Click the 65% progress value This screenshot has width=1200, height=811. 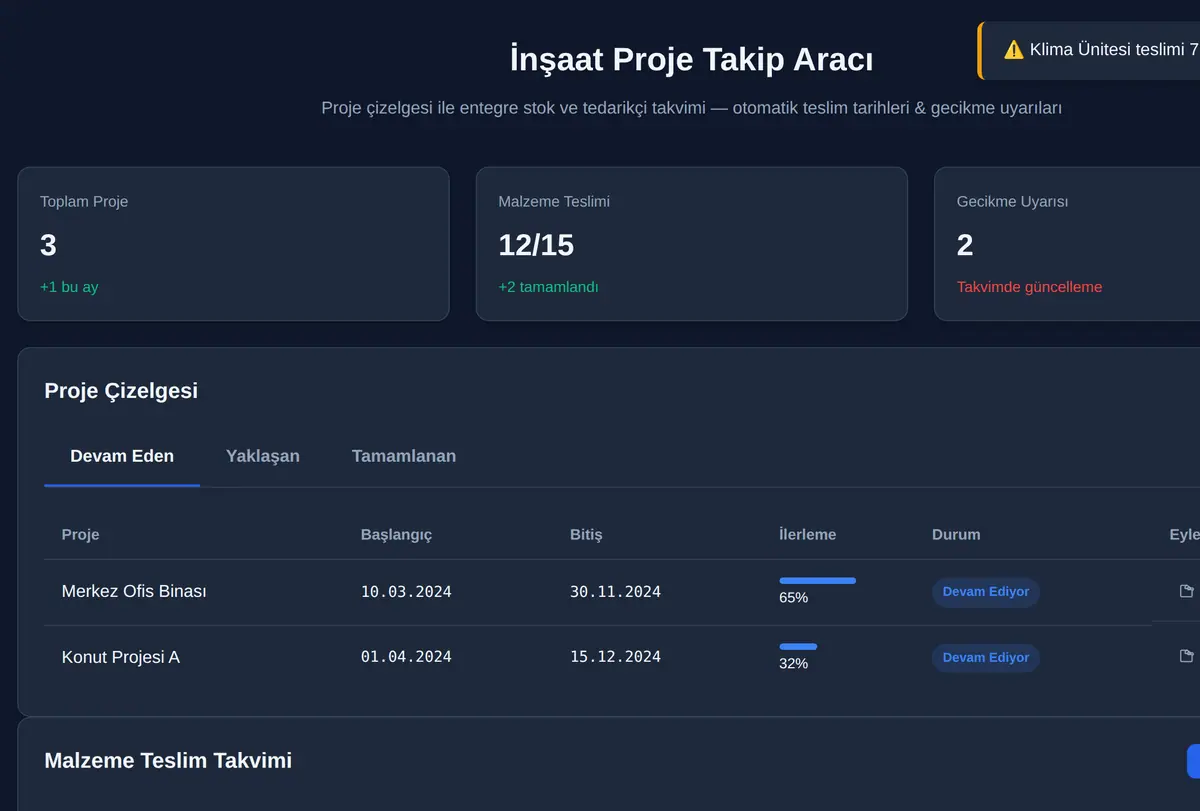793,598
